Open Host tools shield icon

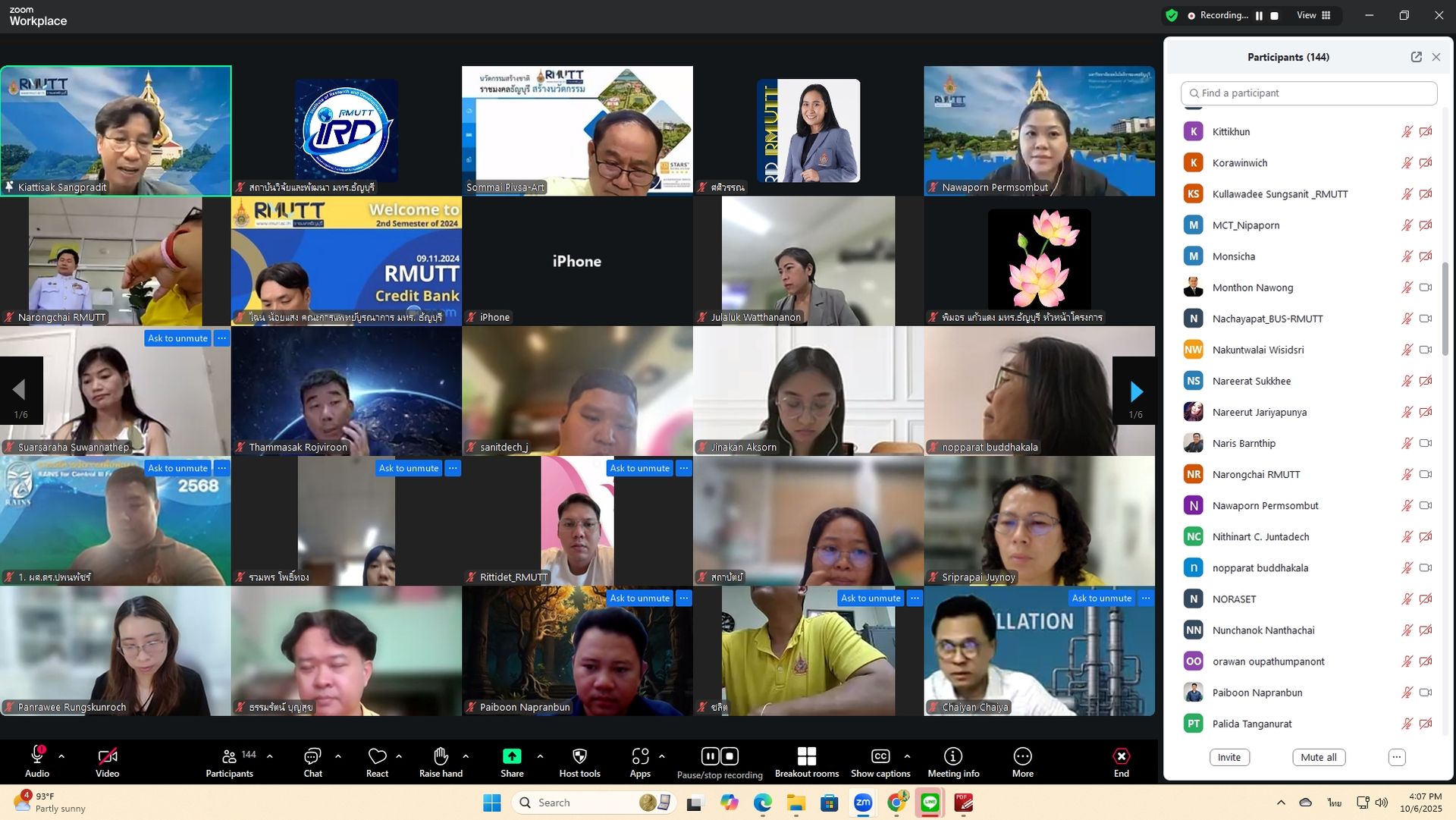click(x=579, y=756)
